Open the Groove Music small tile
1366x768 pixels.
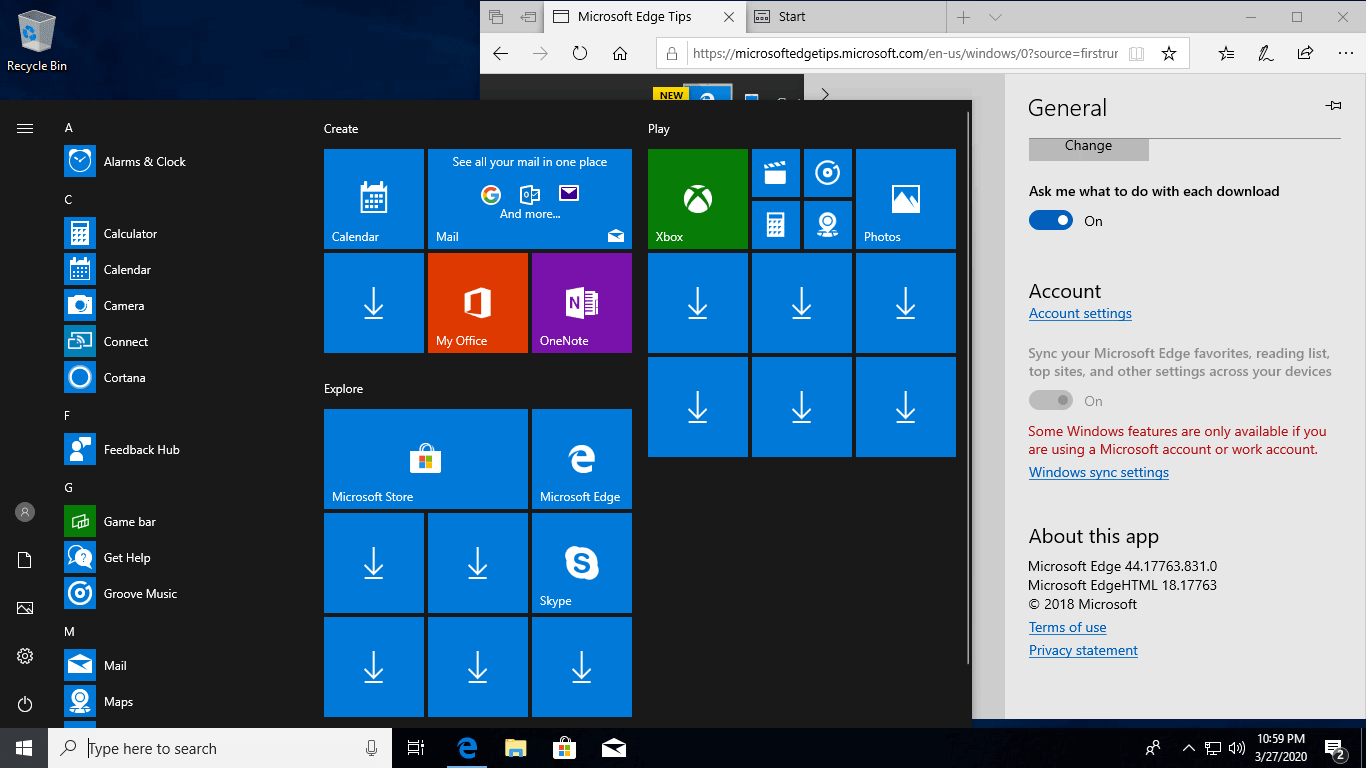(x=828, y=173)
